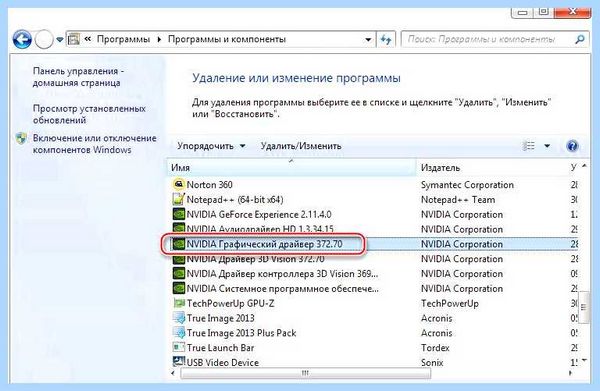Click Sonix publisher cell
600x391 pixels.
[432, 362]
